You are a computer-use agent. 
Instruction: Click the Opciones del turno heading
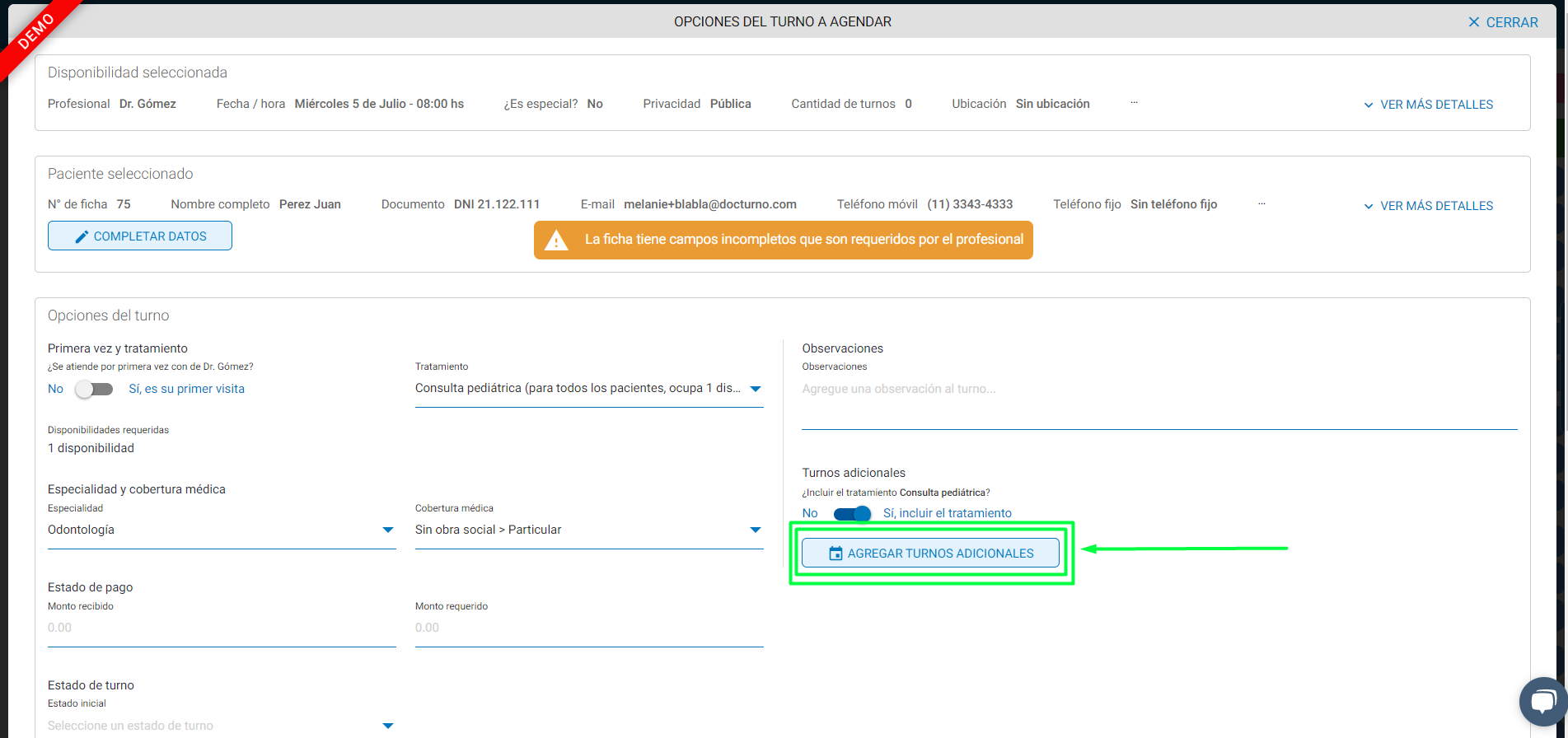[x=109, y=315]
